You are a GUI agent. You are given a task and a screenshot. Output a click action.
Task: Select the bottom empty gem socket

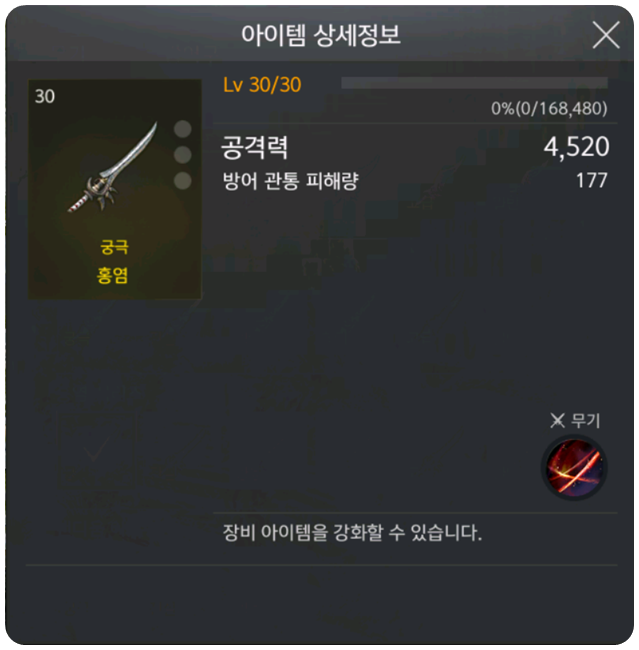(182, 181)
